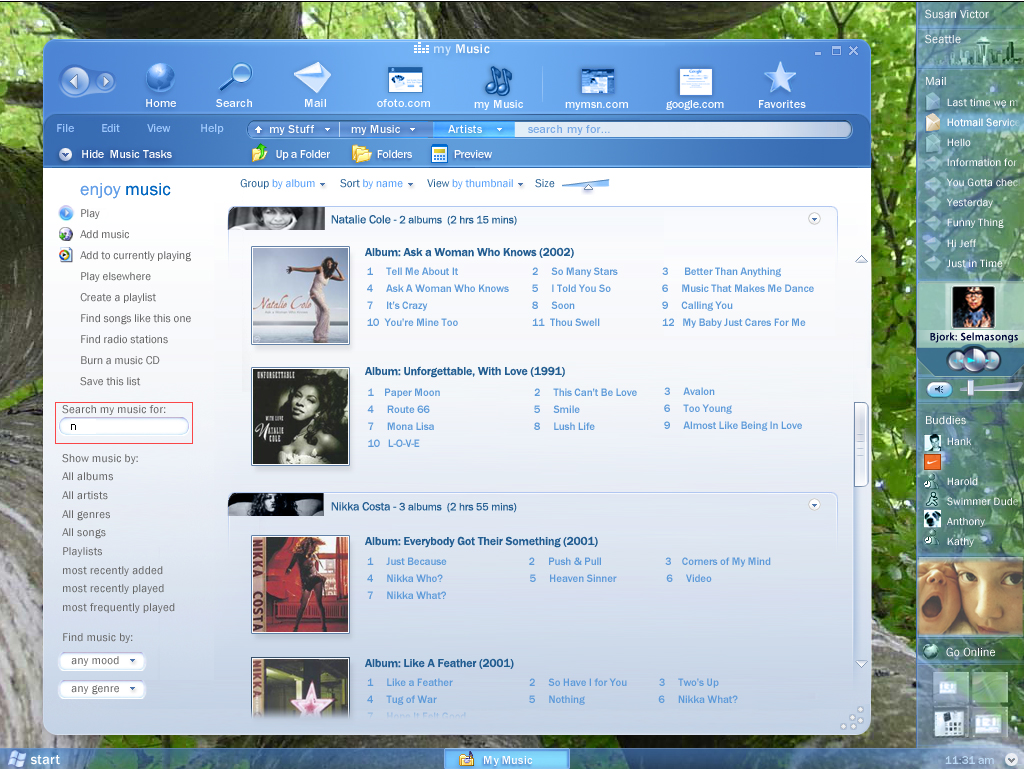1024x769 pixels.
Task: Play the track Tell Me About It
Action: click(421, 272)
